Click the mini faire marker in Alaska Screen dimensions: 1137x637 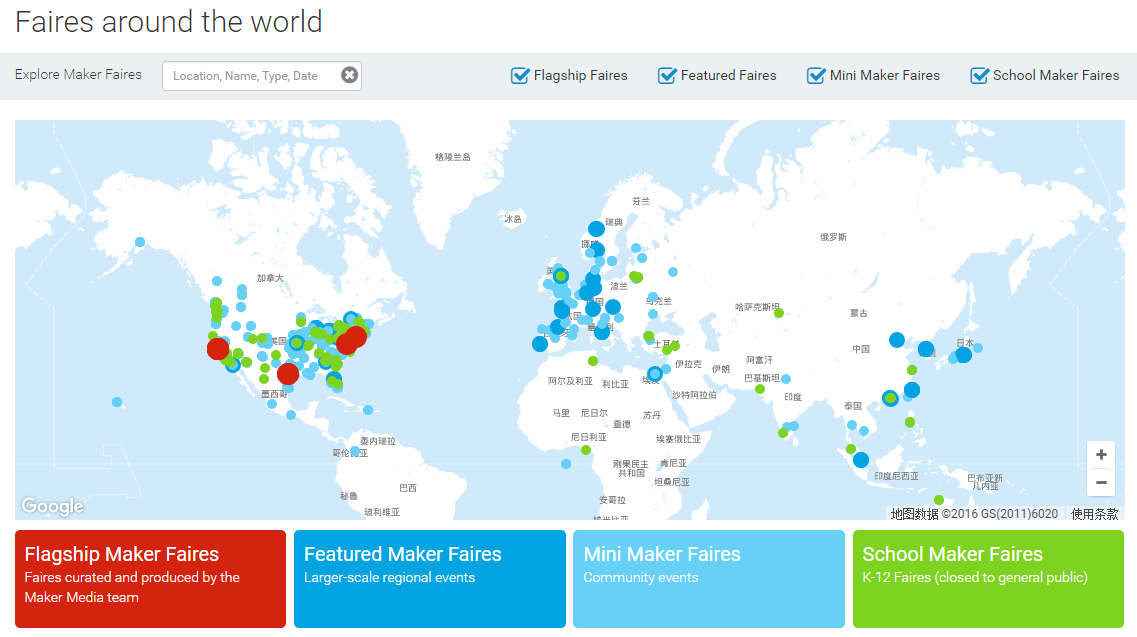pos(140,242)
